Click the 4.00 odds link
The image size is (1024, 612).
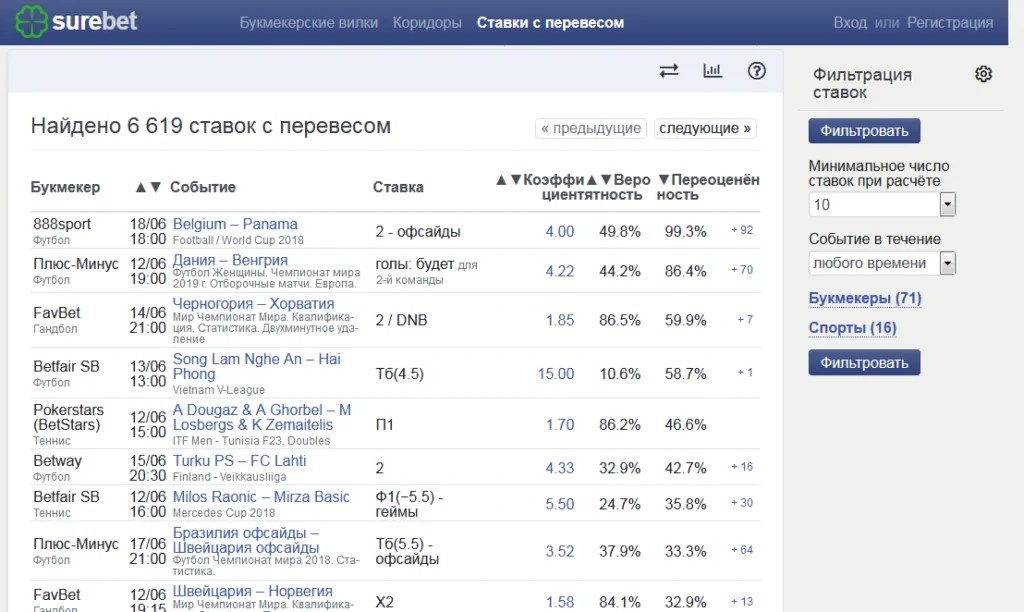coord(560,232)
